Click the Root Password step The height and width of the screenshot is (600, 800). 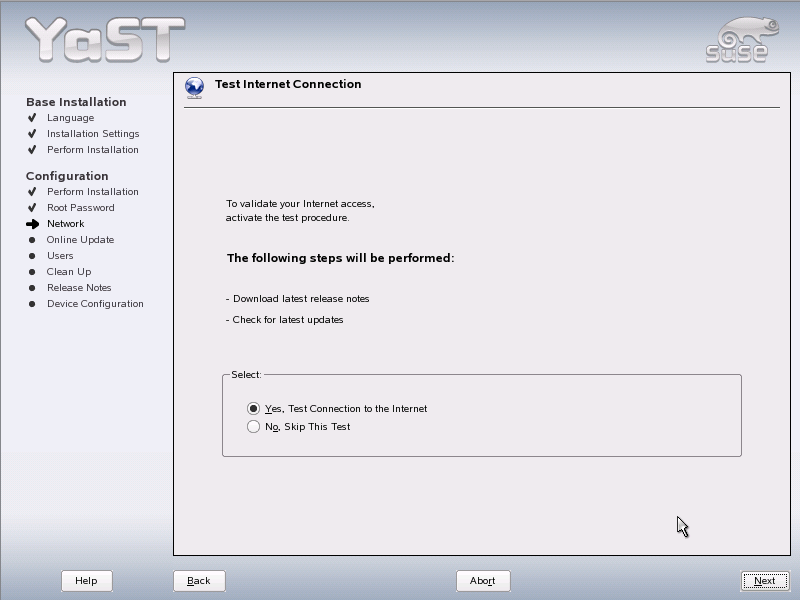(x=81, y=208)
